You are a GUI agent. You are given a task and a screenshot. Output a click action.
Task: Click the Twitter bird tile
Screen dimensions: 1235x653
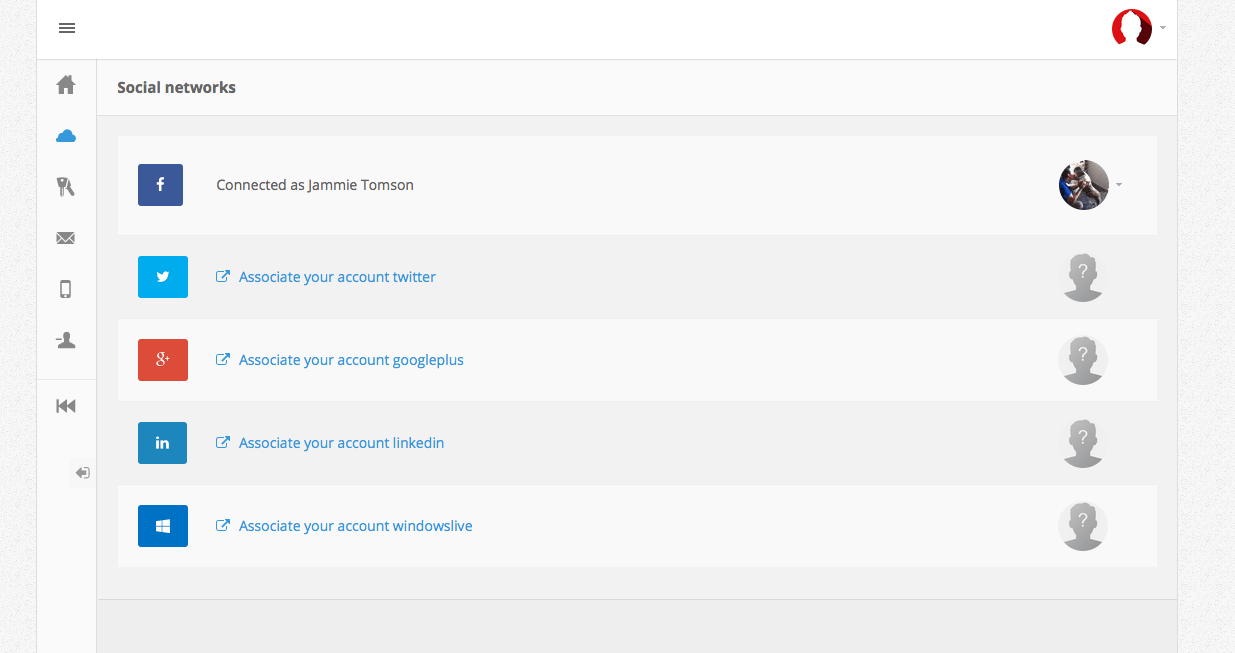(162, 277)
